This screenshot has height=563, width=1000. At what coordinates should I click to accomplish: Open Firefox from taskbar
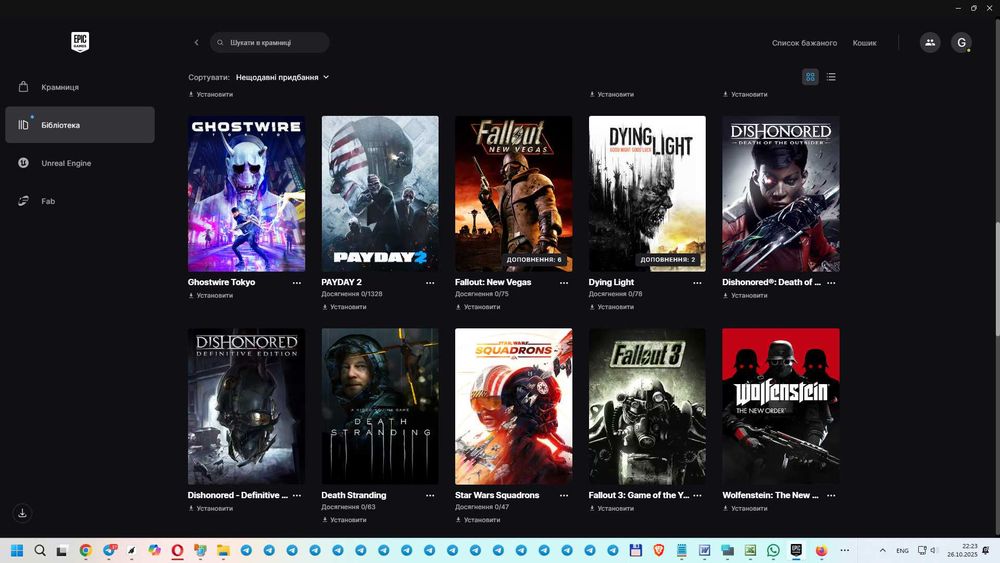[821, 550]
